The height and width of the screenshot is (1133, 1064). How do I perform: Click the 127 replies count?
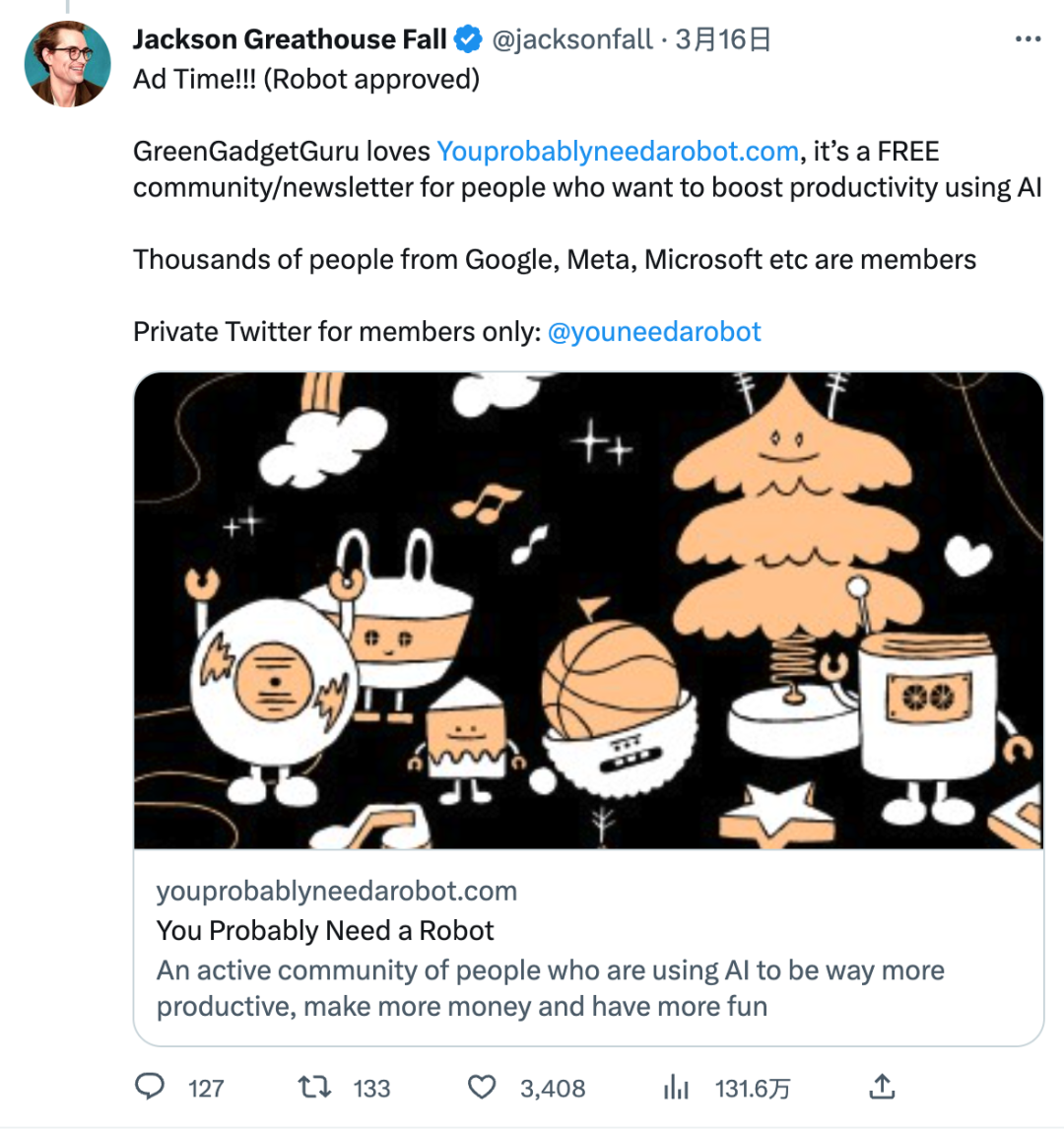(206, 1089)
